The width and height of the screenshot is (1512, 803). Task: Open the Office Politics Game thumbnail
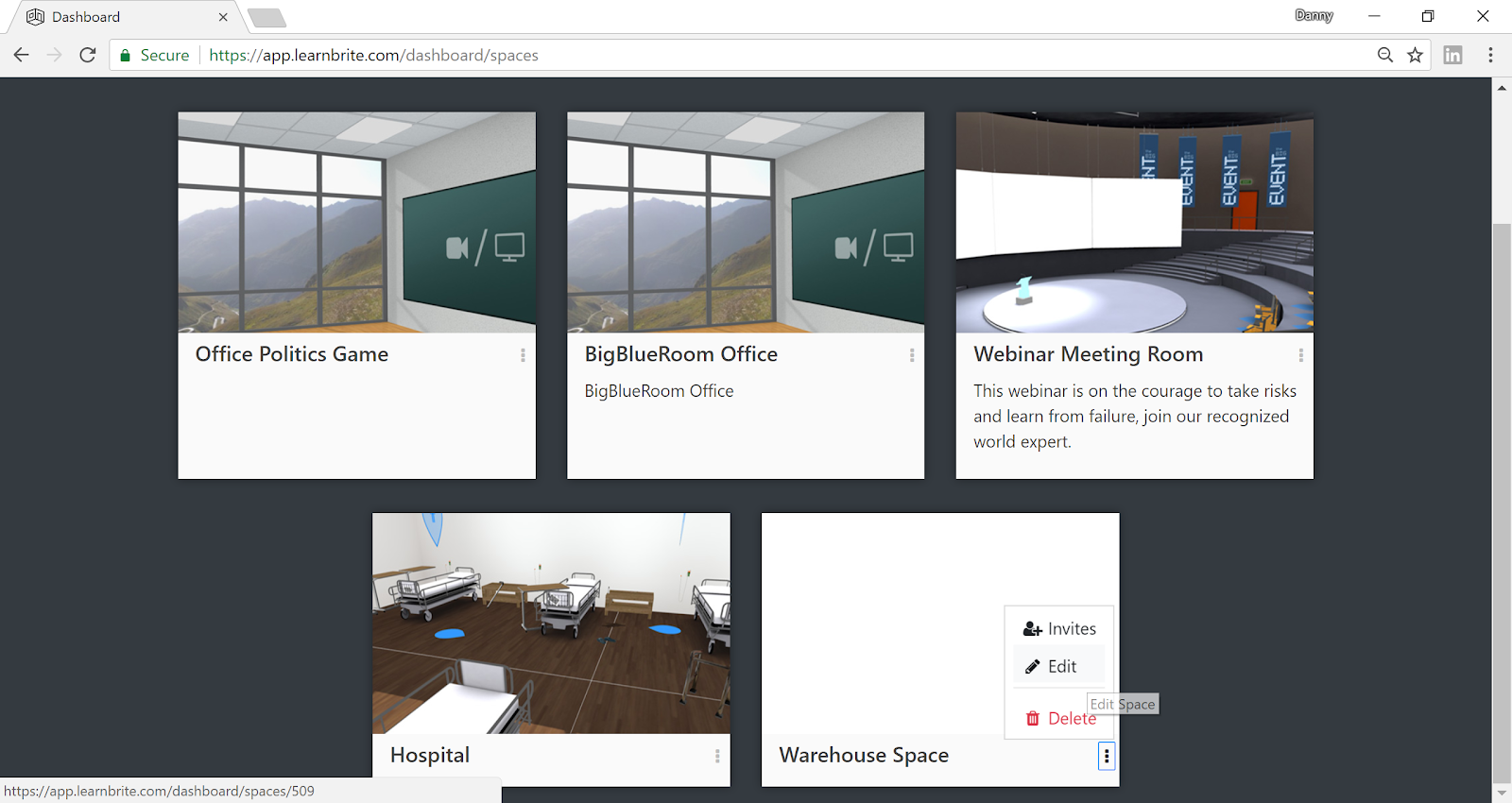click(x=357, y=222)
